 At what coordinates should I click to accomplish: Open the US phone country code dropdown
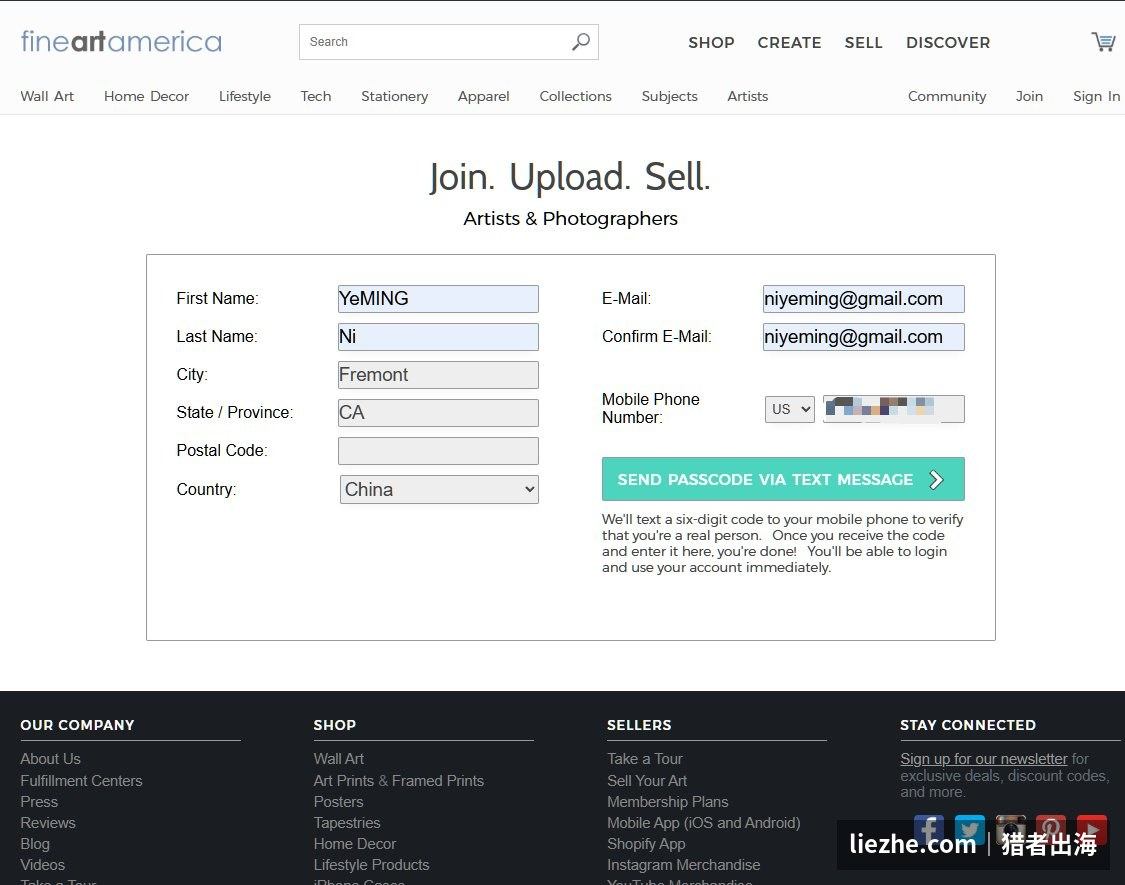(x=789, y=409)
